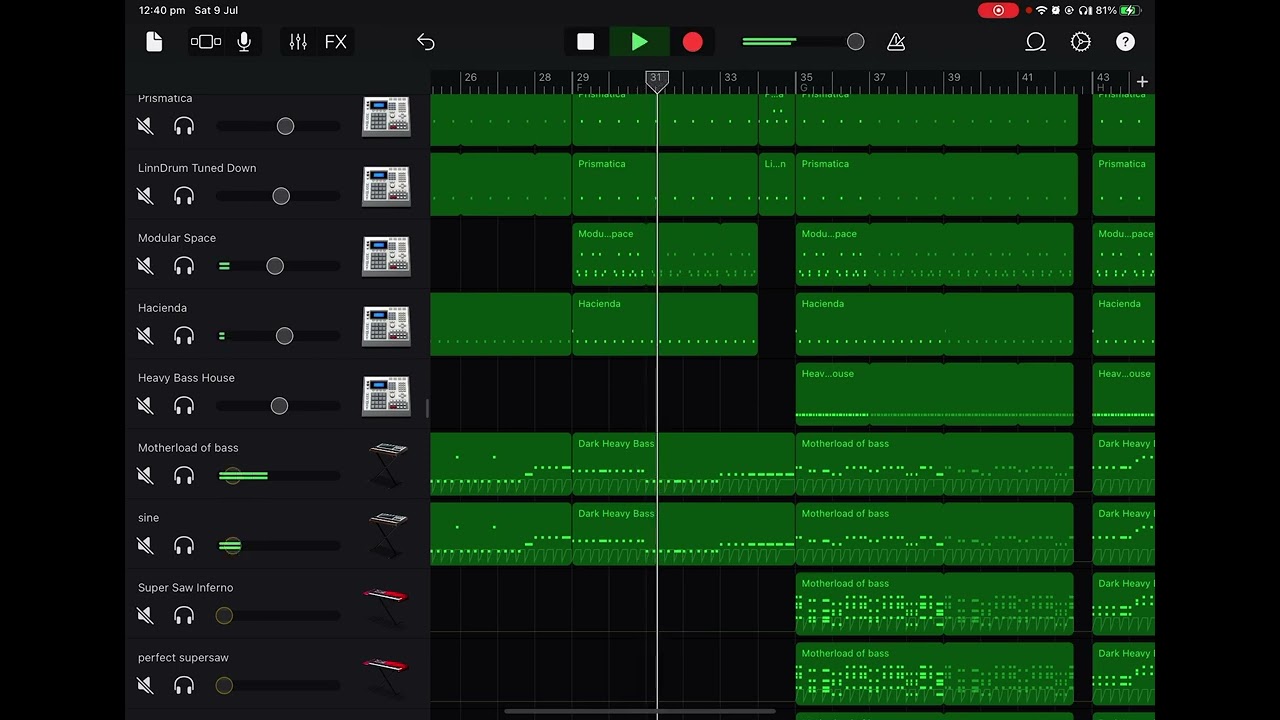Tap the screen recording indicator in status bar
This screenshot has height=720, width=1280.
998,10
